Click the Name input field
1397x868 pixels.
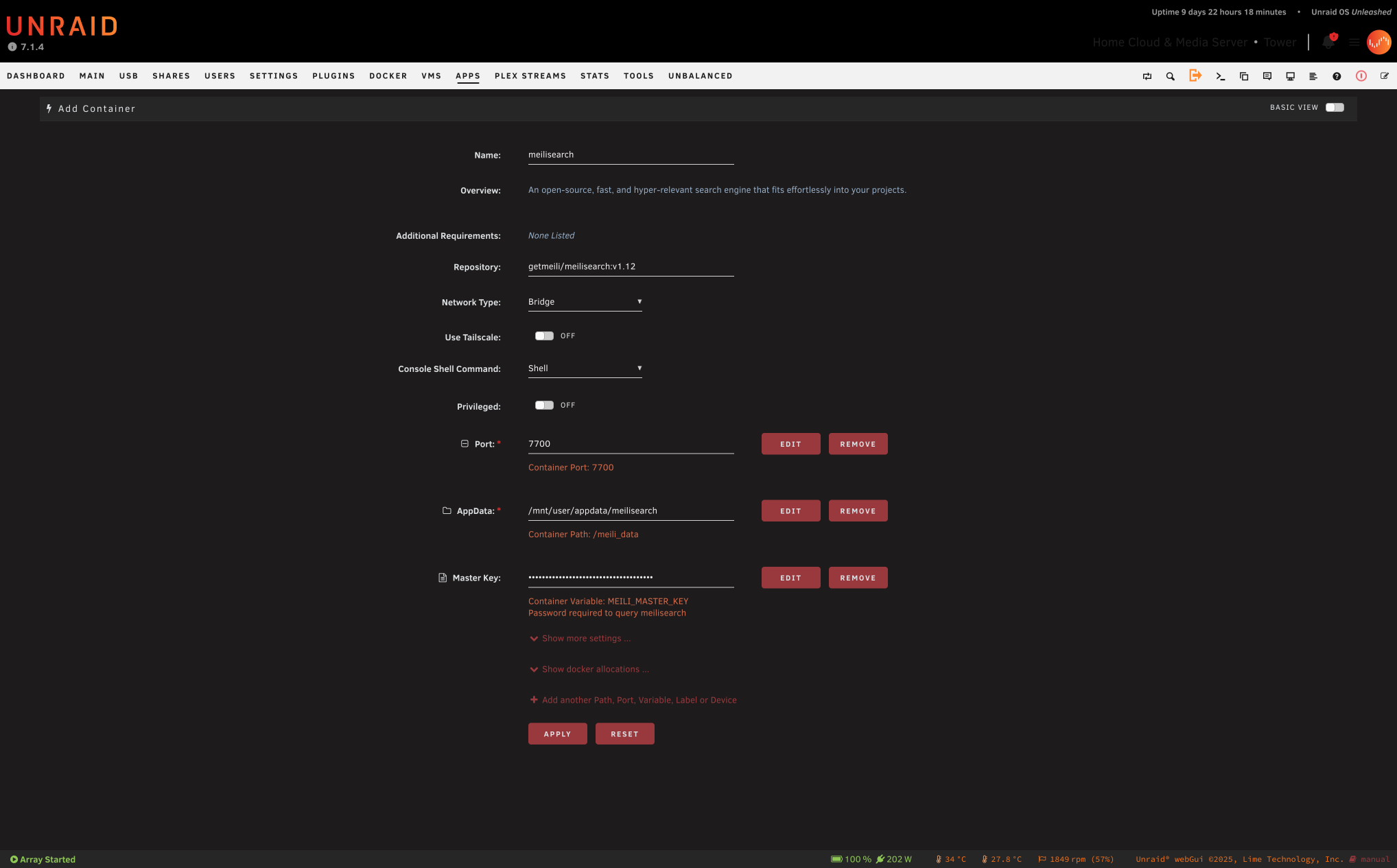click(631, 155)
